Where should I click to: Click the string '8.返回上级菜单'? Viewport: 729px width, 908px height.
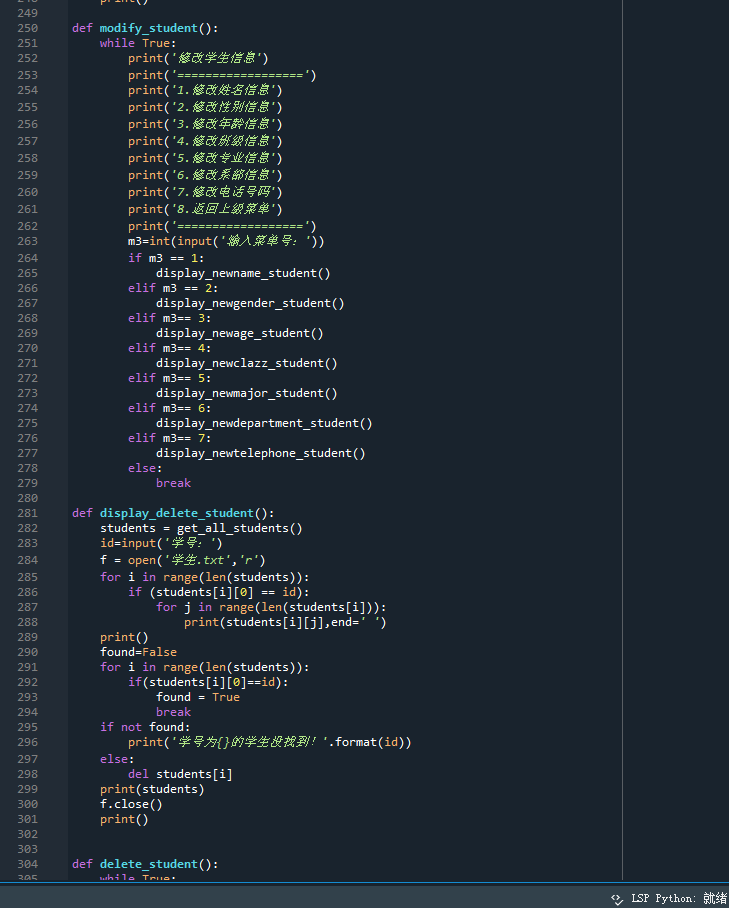(224, 209)
